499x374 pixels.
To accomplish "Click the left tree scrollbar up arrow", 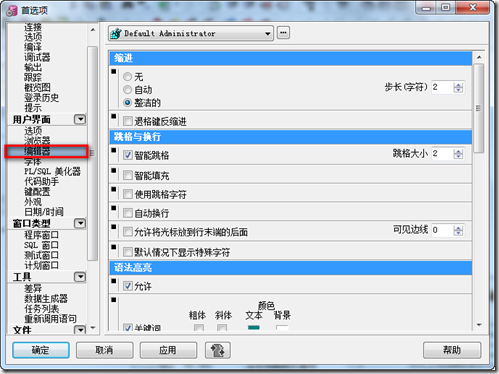I will (x=93, y=30).
